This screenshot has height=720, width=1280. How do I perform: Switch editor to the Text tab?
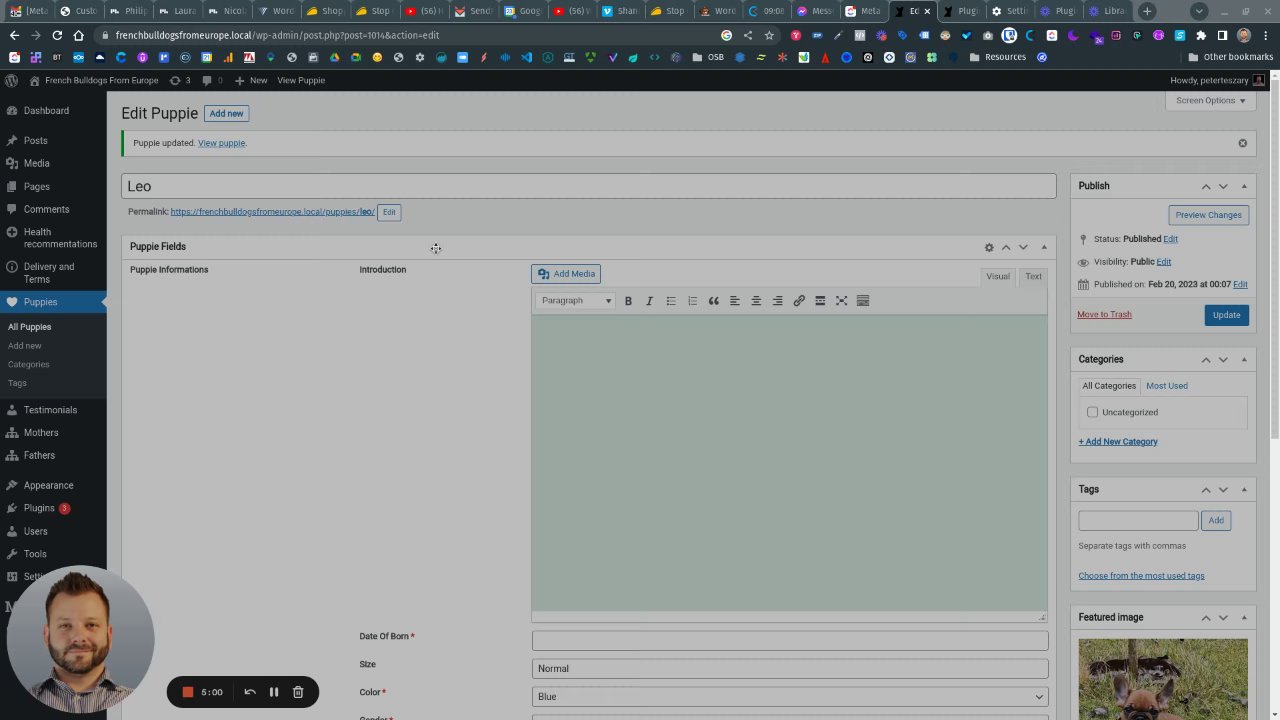(1033, 277)
